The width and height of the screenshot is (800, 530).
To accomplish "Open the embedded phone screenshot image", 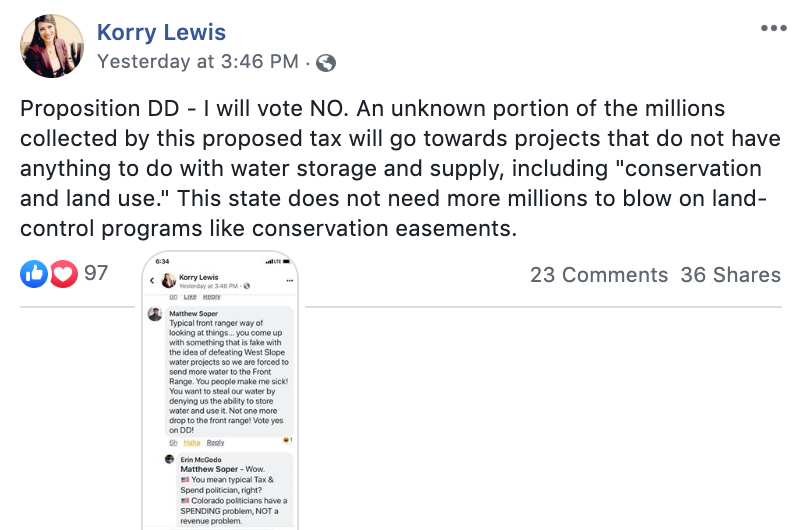I will pos(220,400).
